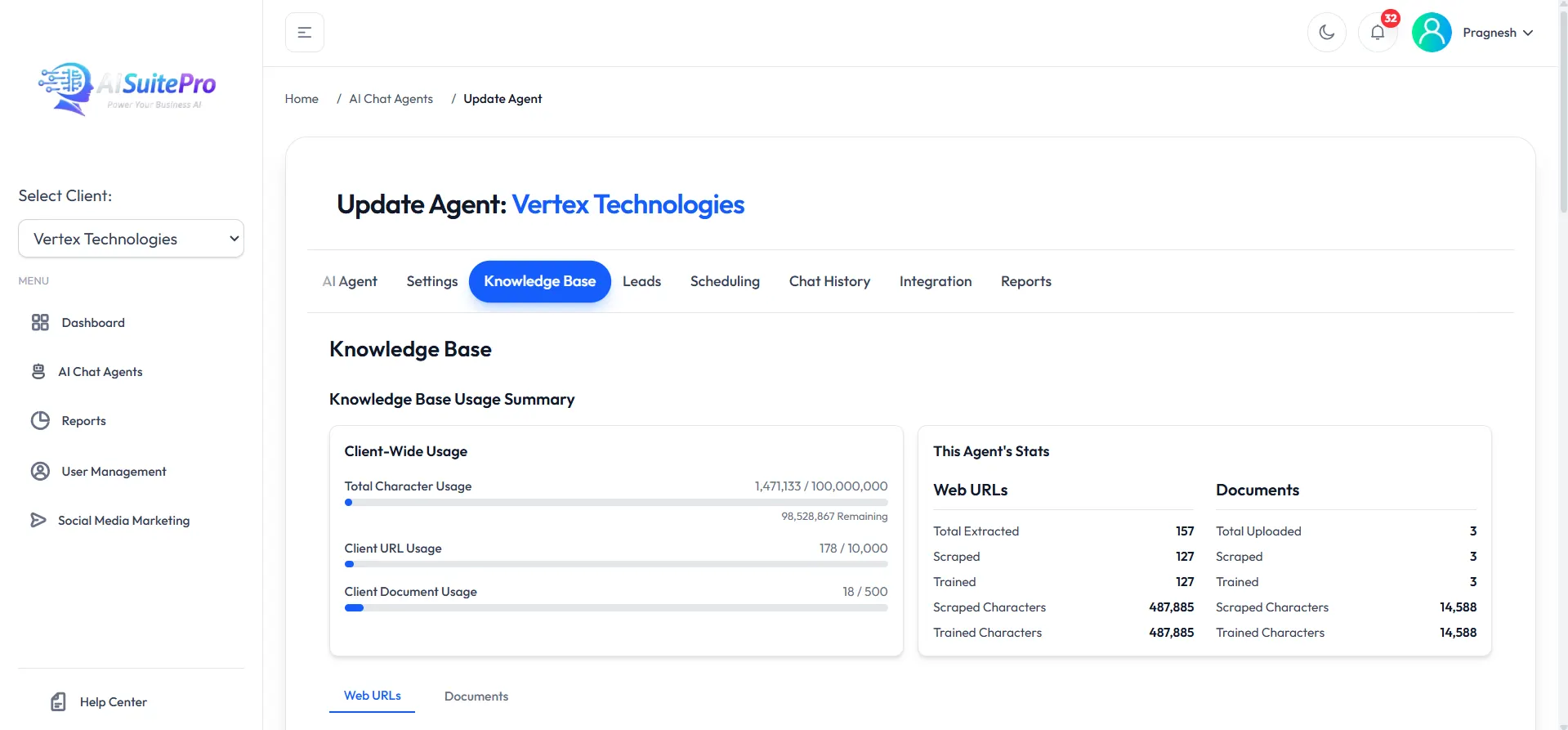Navigate to AI Chat Agents breadcrumb
1568x730 pixels.
pyautogui.click(x=391, y=99)
